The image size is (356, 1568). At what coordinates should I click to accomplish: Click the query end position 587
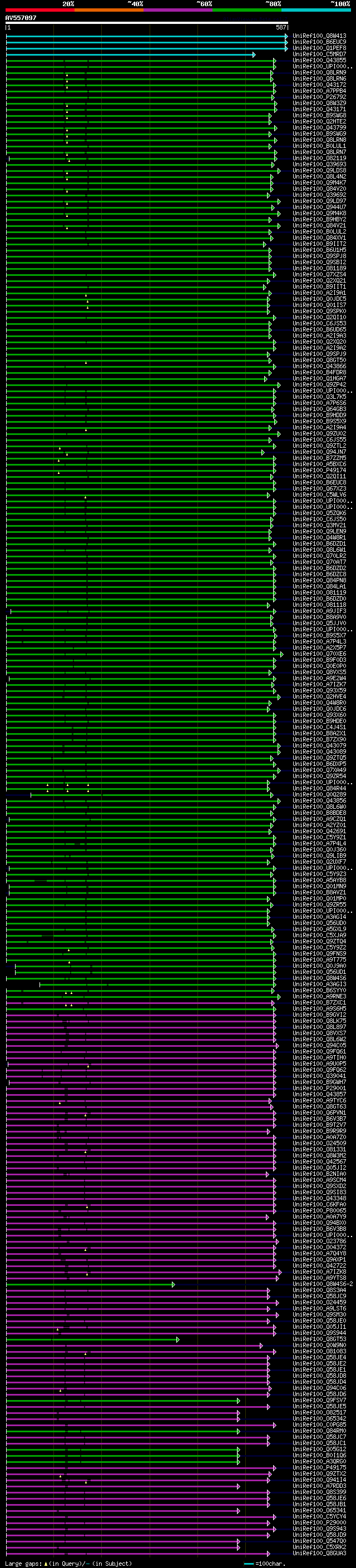(281, 27)
